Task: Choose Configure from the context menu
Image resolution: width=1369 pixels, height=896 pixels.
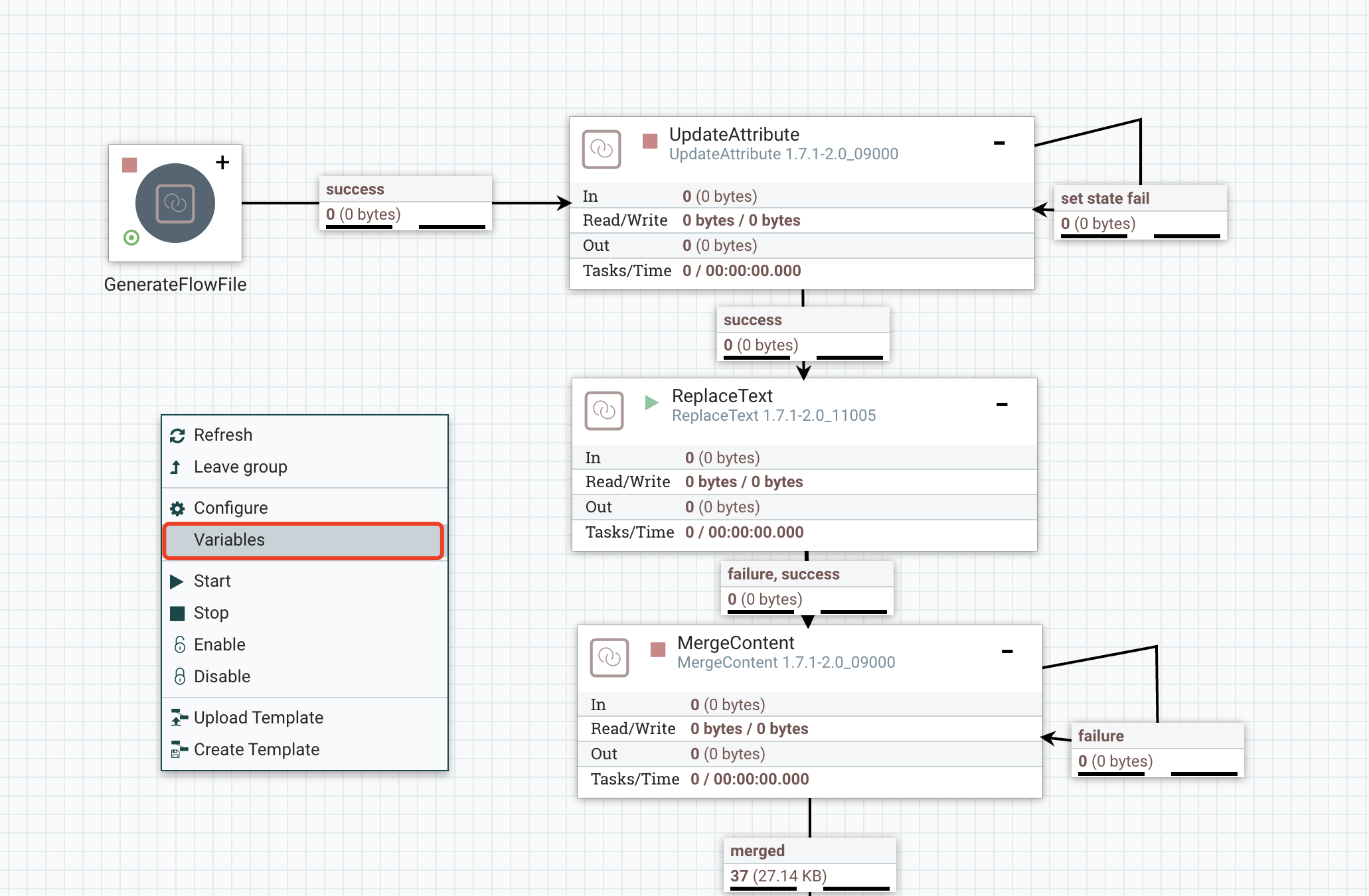Action: coord(230,508)
